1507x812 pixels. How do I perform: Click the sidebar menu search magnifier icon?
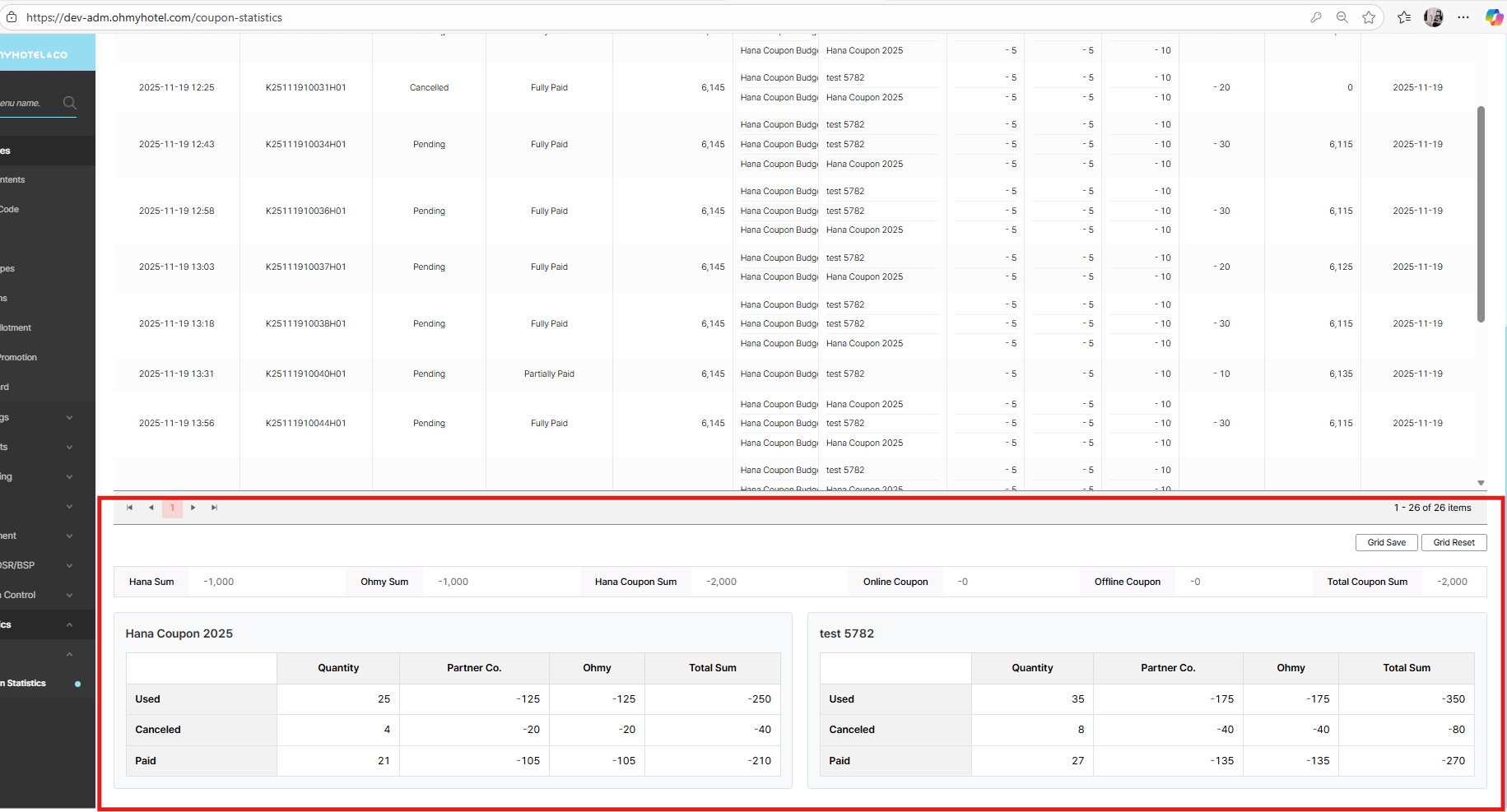70,103
